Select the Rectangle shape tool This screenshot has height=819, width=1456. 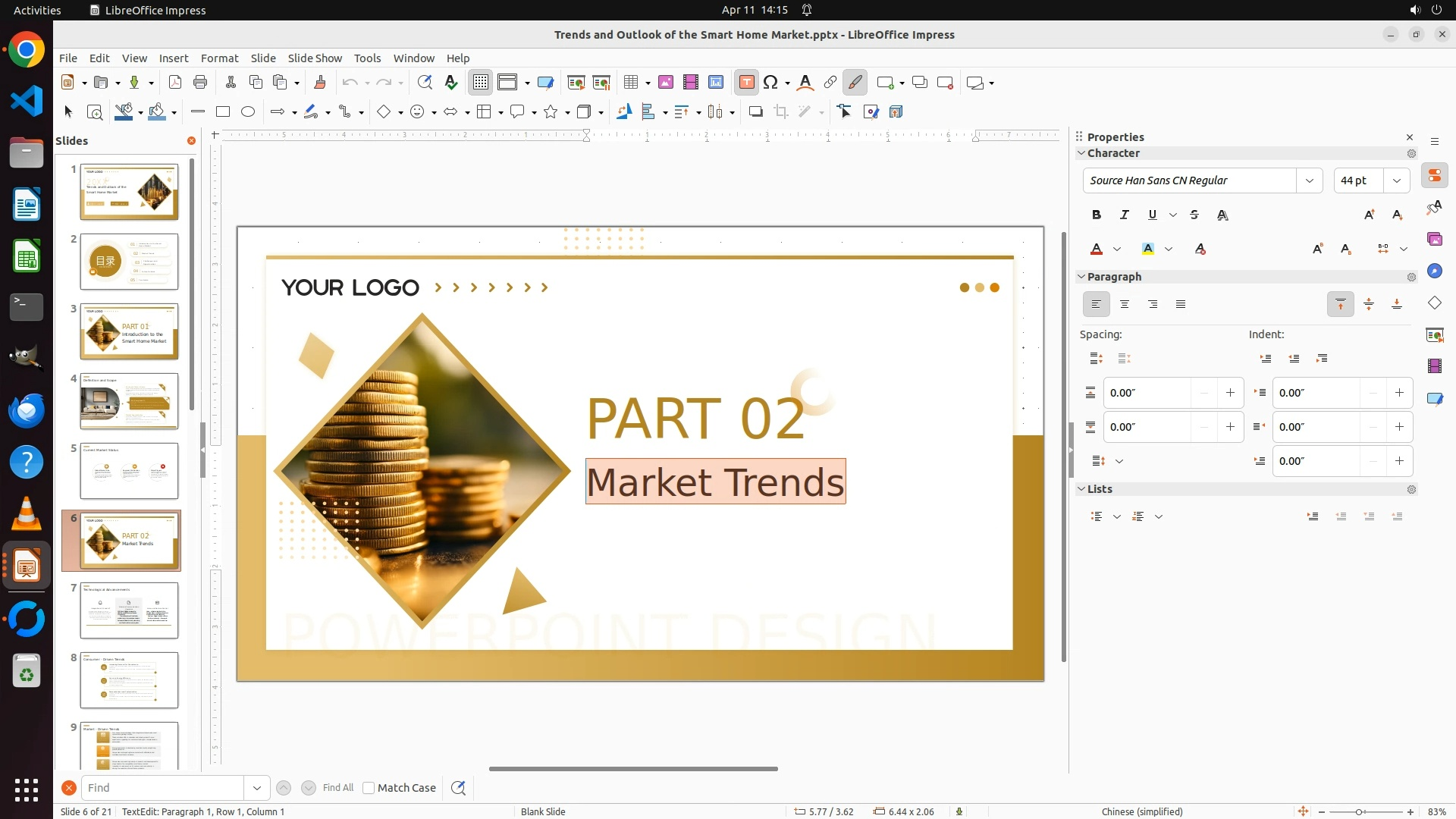(223, 112)
